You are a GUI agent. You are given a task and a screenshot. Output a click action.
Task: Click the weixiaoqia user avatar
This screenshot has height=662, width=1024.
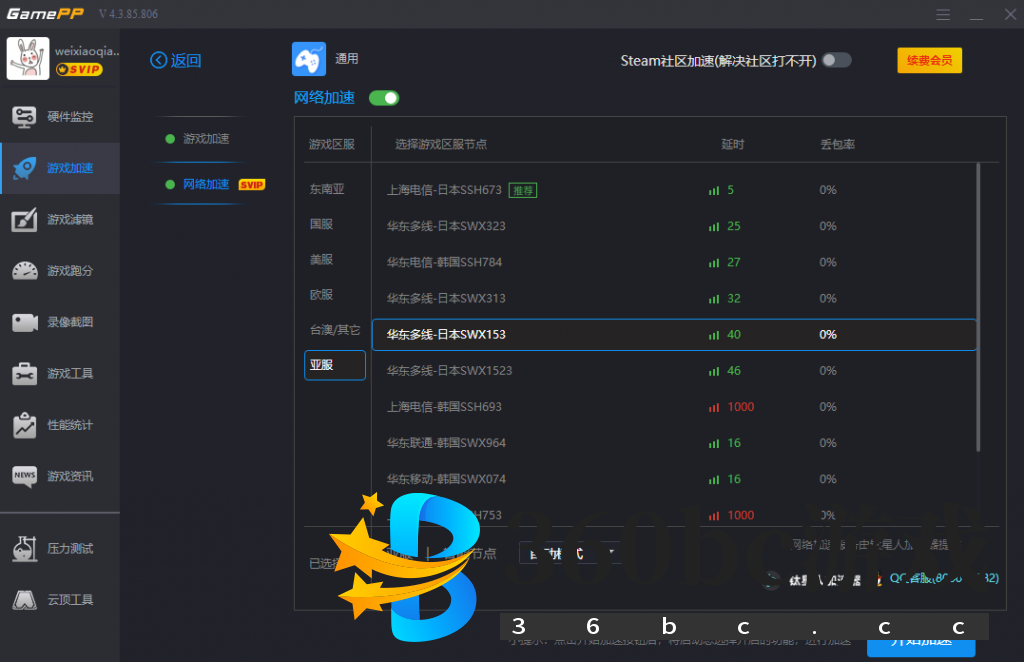click(x=28, y=58)
